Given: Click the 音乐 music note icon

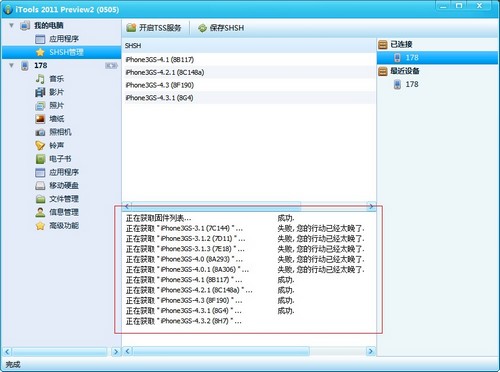Looking at the screenshot, I should [x=40, y=79].
